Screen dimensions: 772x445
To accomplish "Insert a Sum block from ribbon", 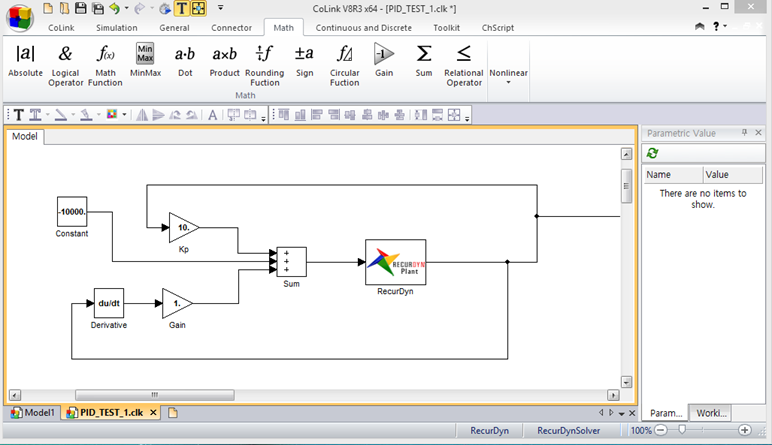I will pos(424,61).
